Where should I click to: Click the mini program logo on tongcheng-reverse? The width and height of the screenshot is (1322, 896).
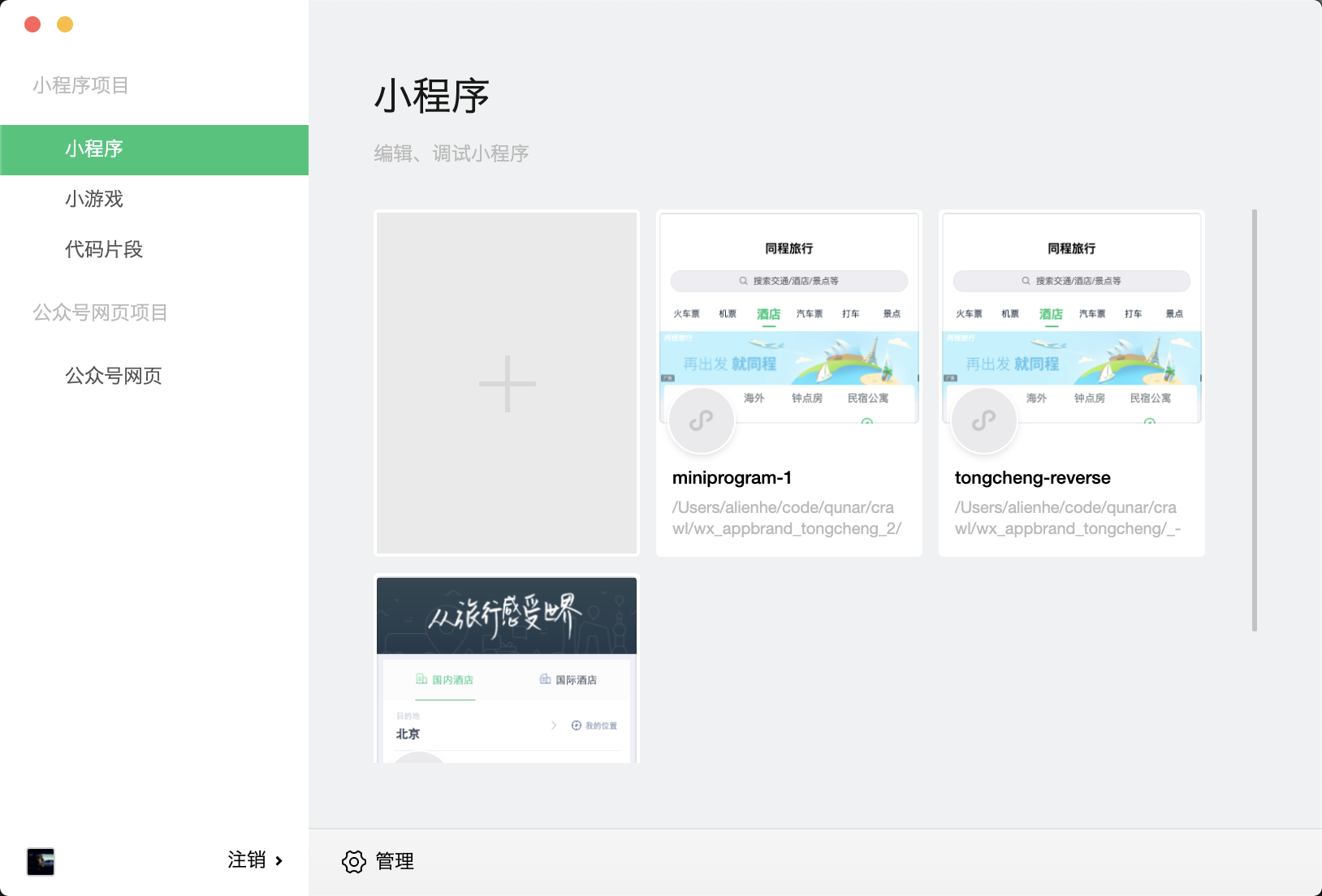tap(984, 420)
